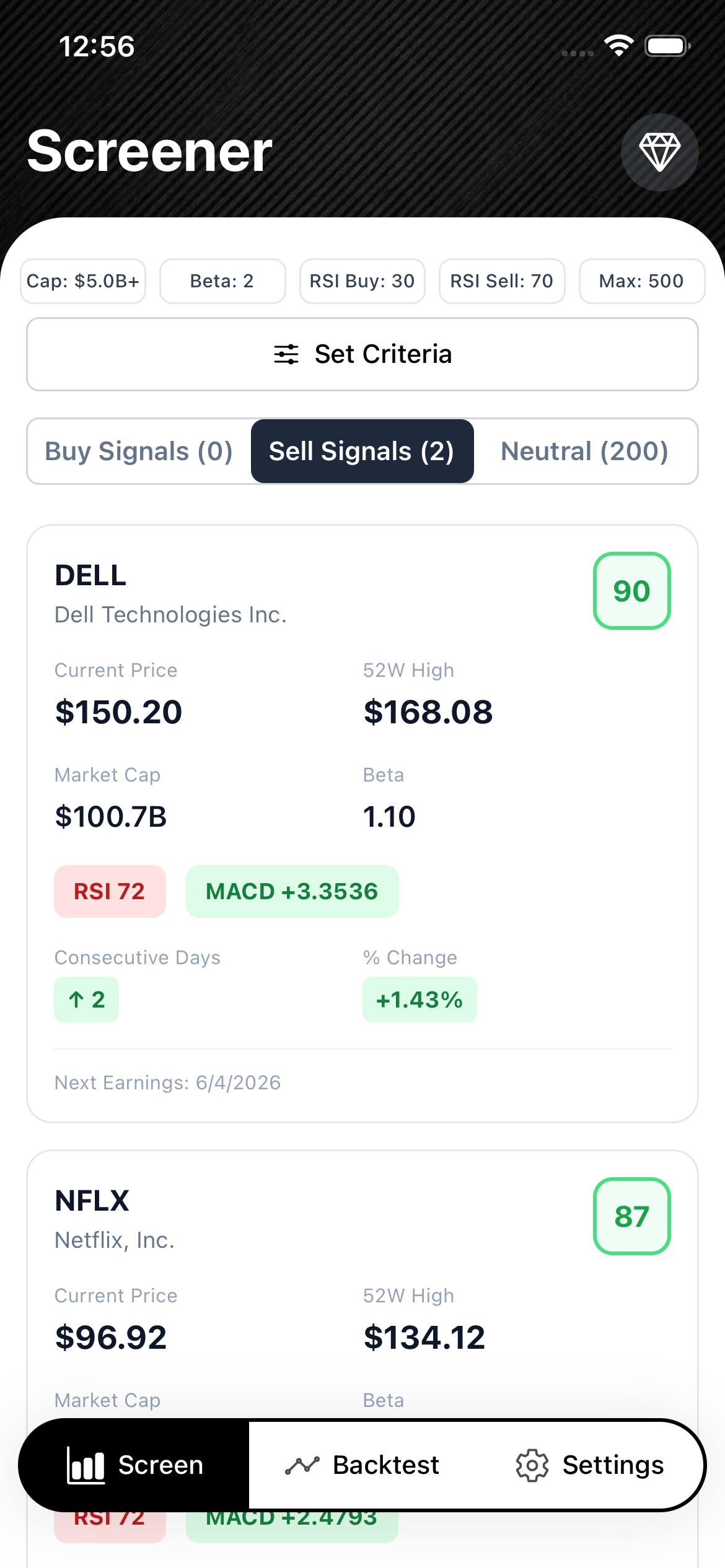The width and height of the screenshot is (725, 1568).
Task: Tap NFLX score badge 87
Action: pyautogui.click(x=631, y=1216)
